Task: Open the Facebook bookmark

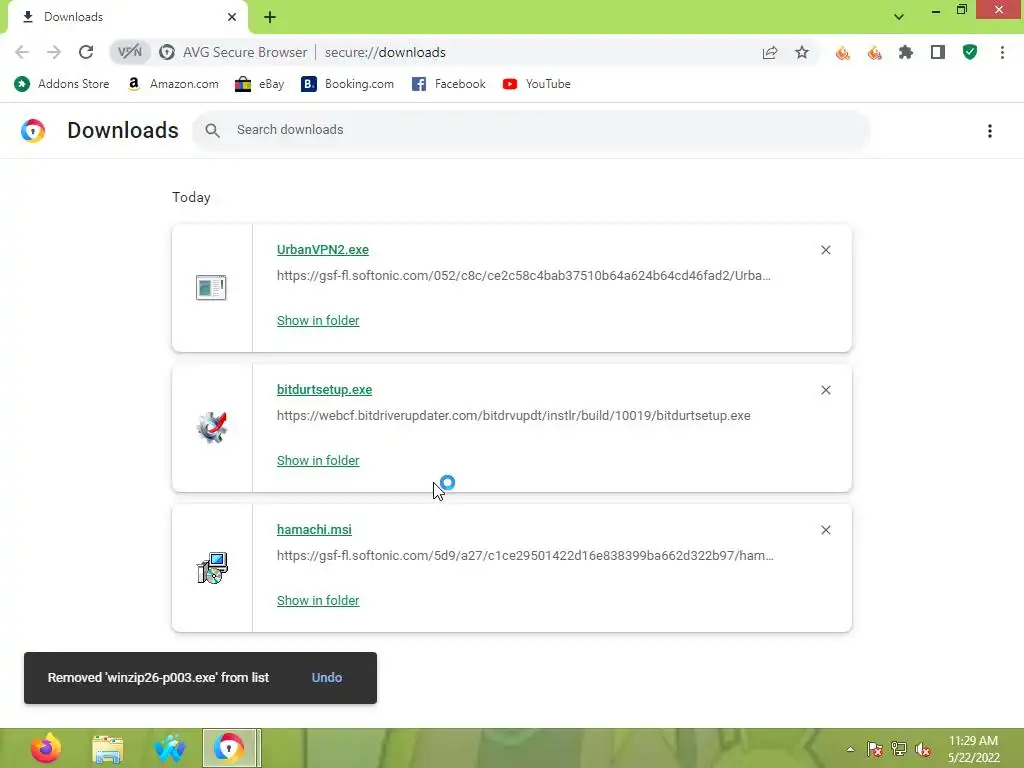Action: pos(449,84)
